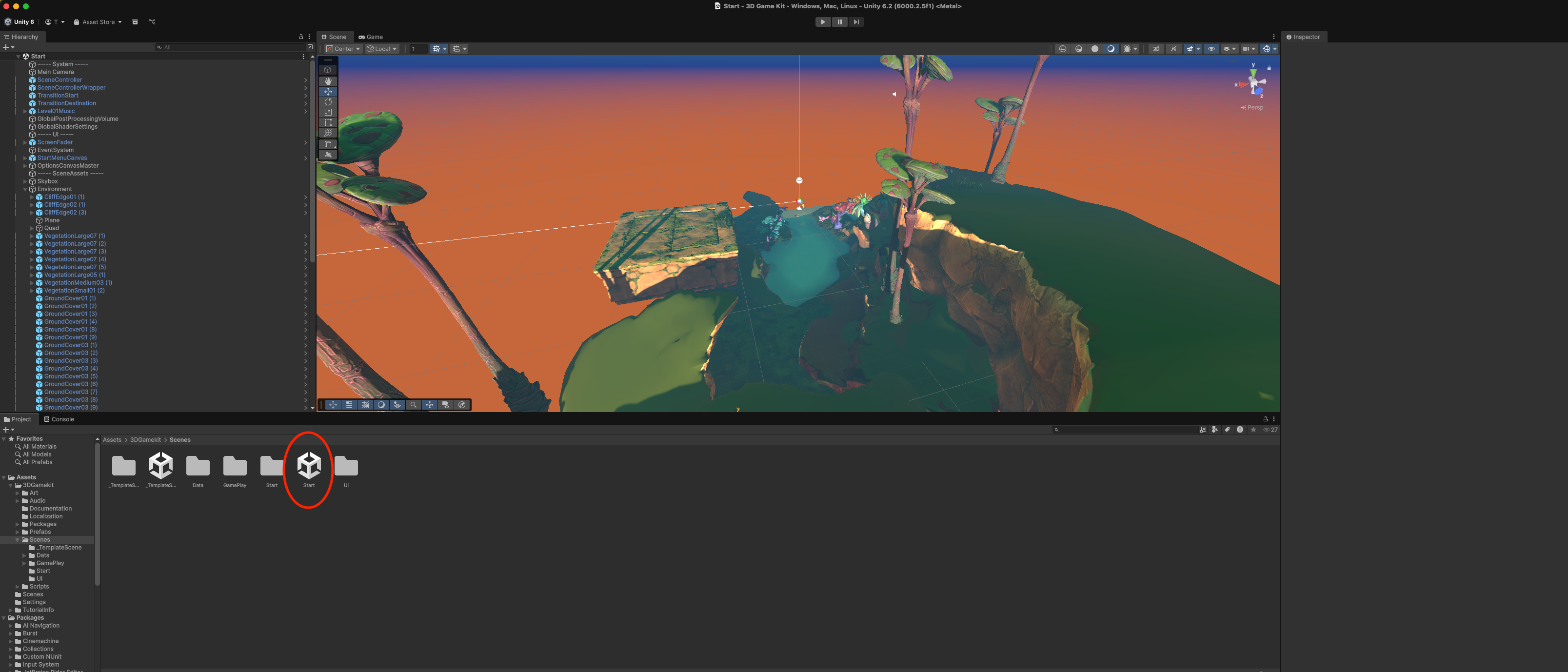The height and width of the screenshot is (672, 1568).
Task: Toggle 2D view mode in Scene
Action: pos(1156,49)
